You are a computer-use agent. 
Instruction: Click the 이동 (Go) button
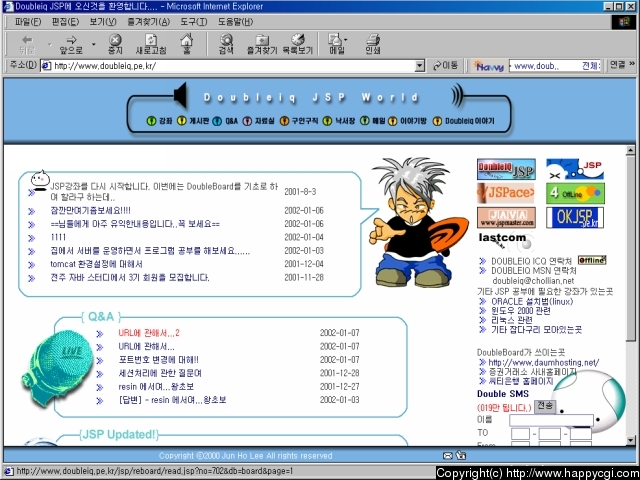[446, 66]
